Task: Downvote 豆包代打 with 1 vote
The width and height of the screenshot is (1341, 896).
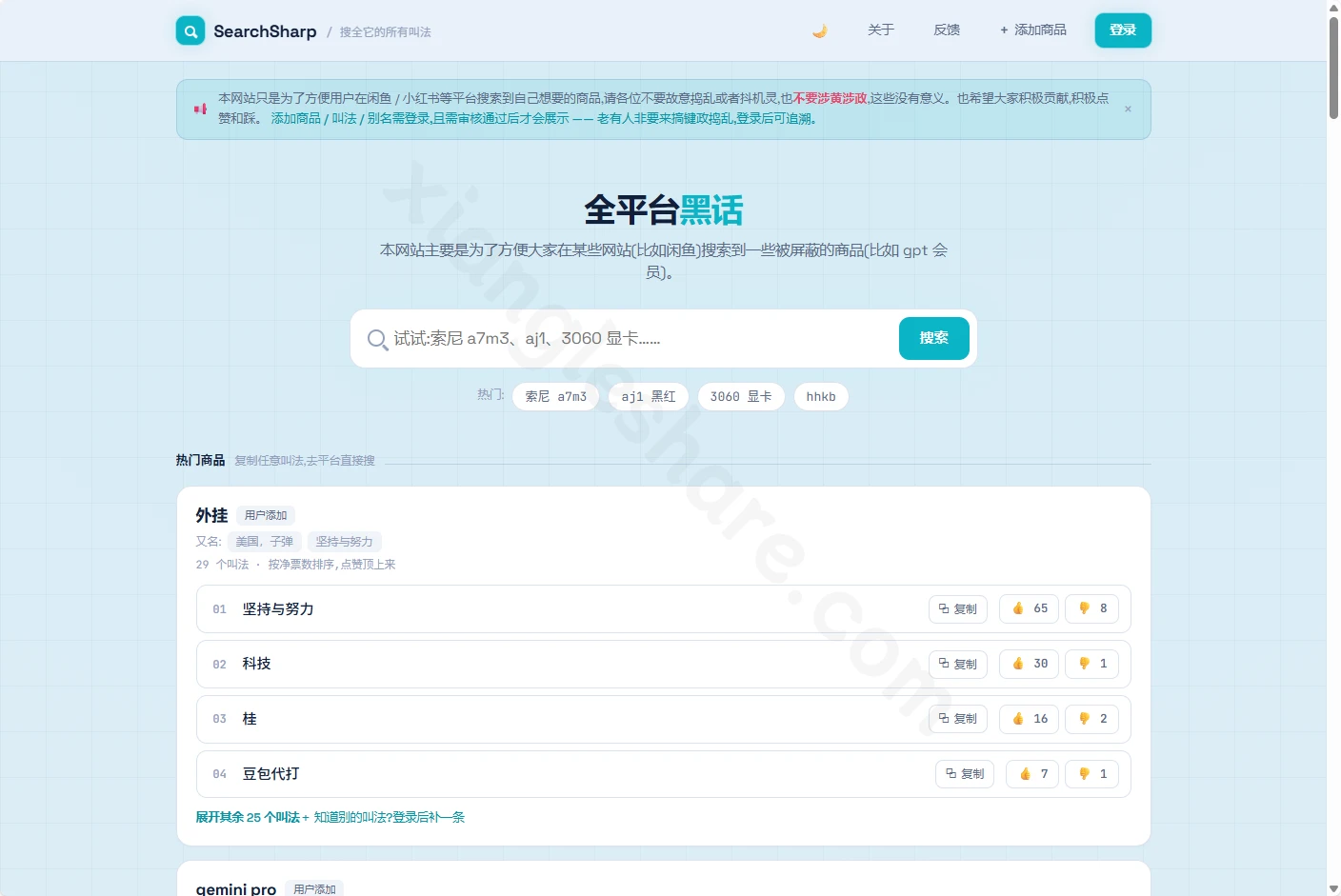Action: [1092, 774]
